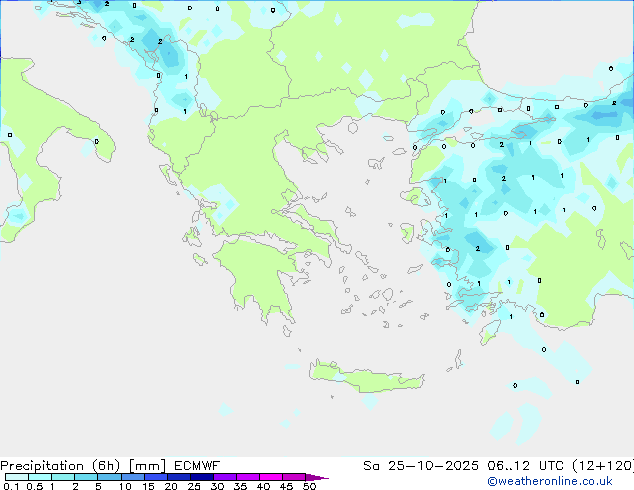Pick the legend swatch between 20 and 25
Screen dimensions: 634x490
click(182, 478)
